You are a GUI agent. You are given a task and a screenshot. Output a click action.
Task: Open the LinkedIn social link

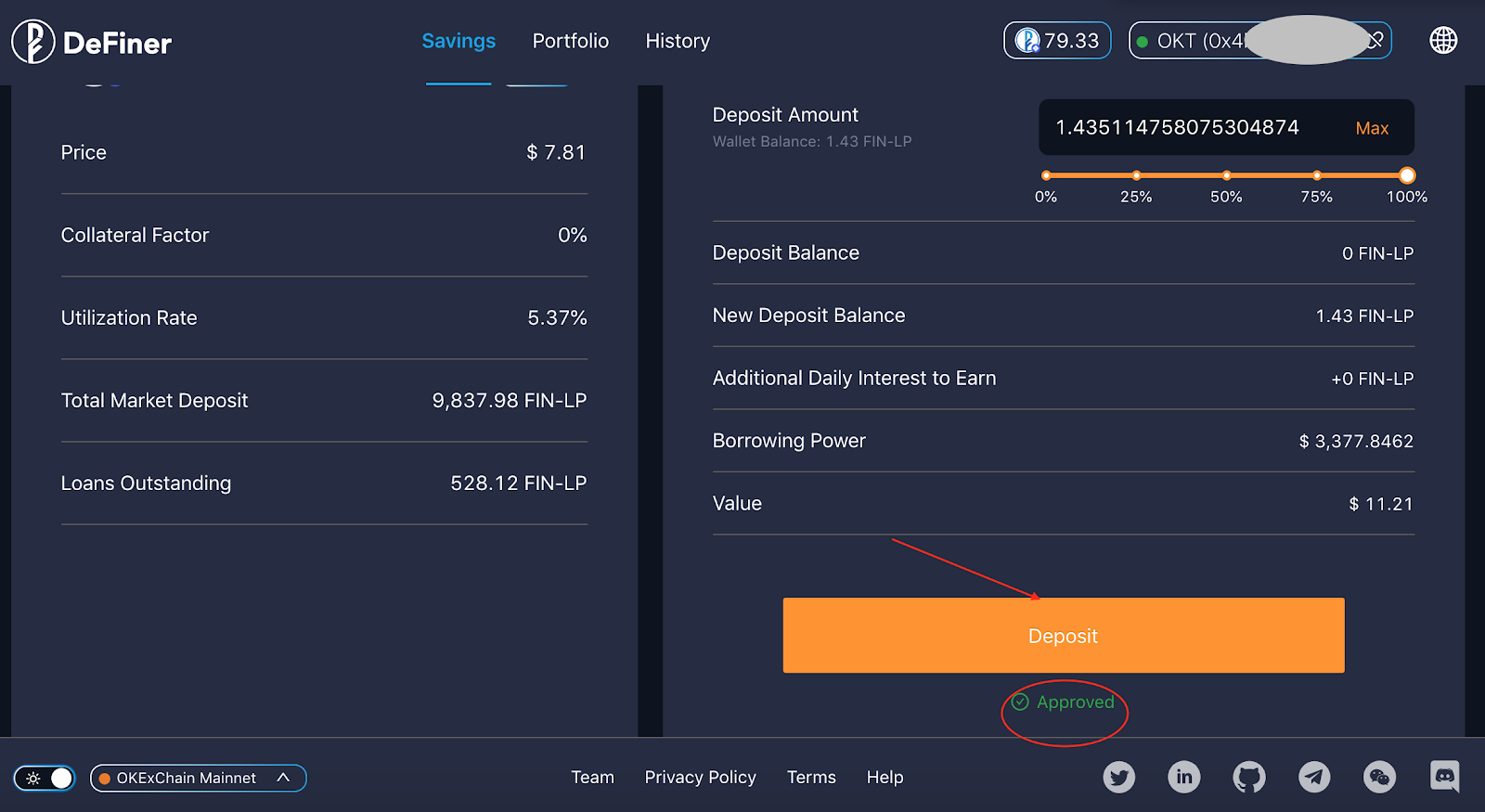[x=1184, y=777]
